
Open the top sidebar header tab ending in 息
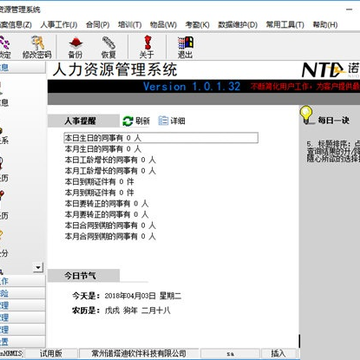pos(22,68)
